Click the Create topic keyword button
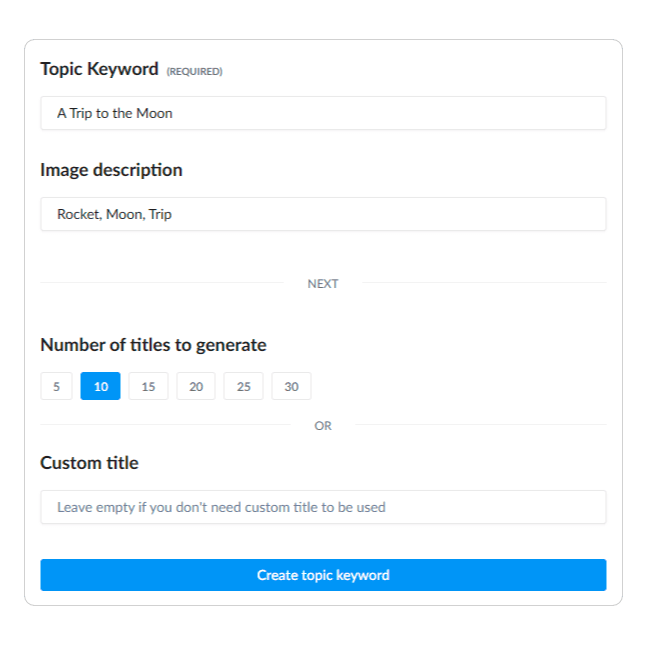 pyautogui.click(x=323, y=575)
